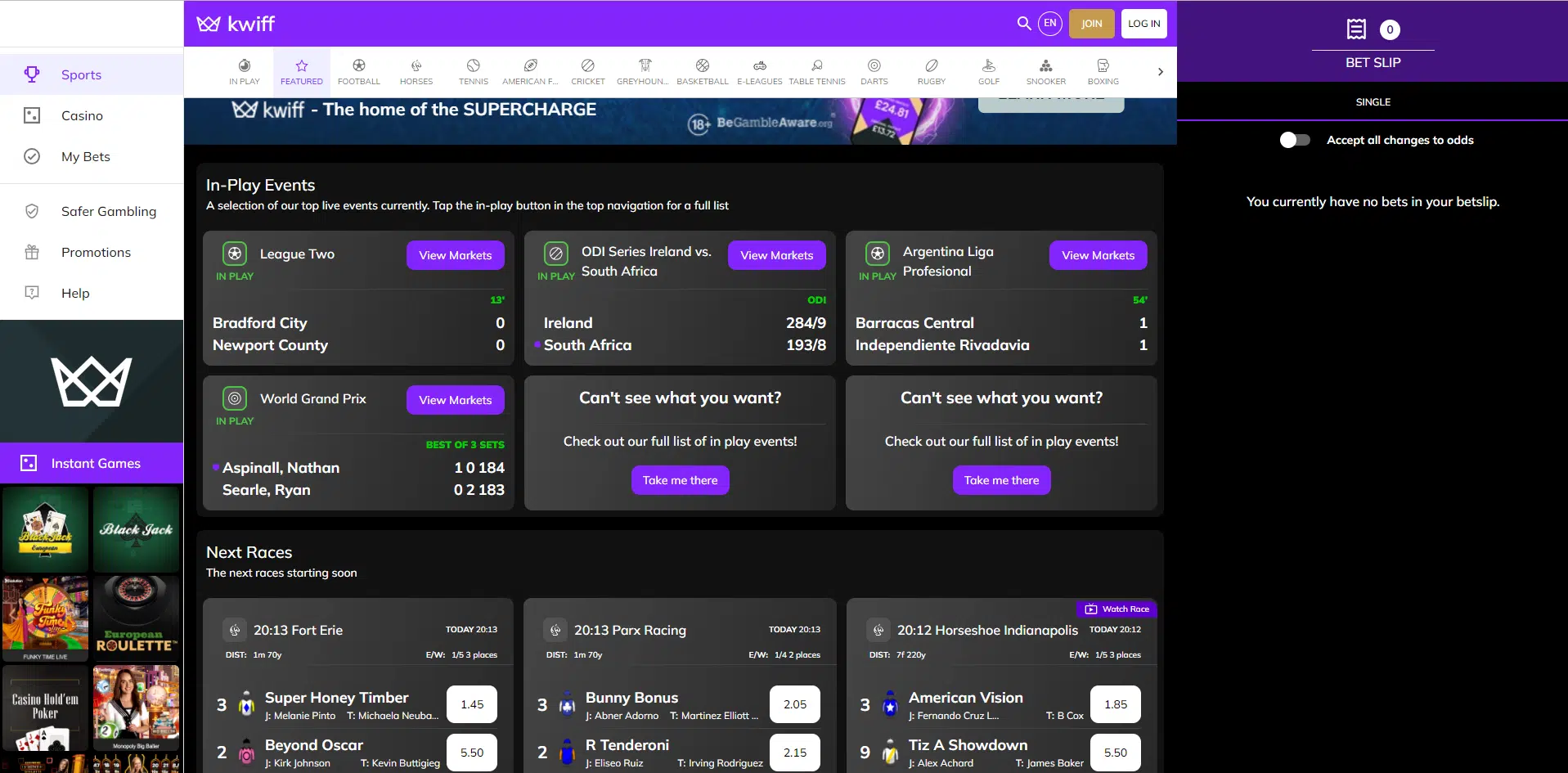Click Take me there under Argentina card
The image size is (1568, 773).
pyautogui.click(x=1002, y=480)
